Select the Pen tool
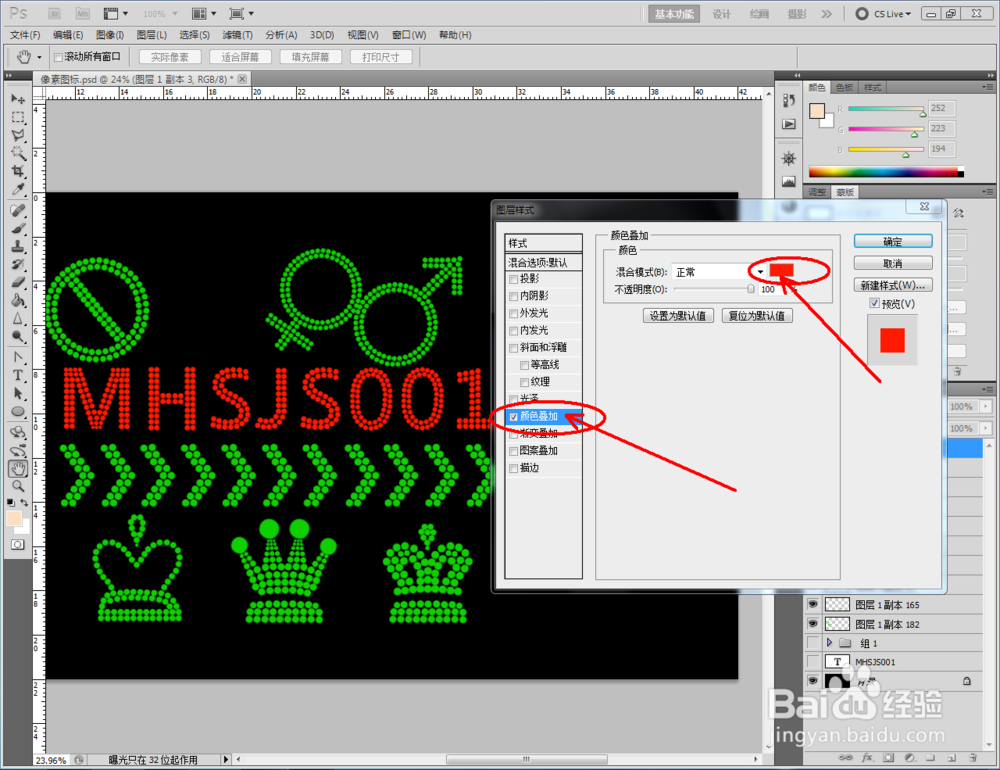The height and width of the screenshot is (770, 1000). (18, 357)
